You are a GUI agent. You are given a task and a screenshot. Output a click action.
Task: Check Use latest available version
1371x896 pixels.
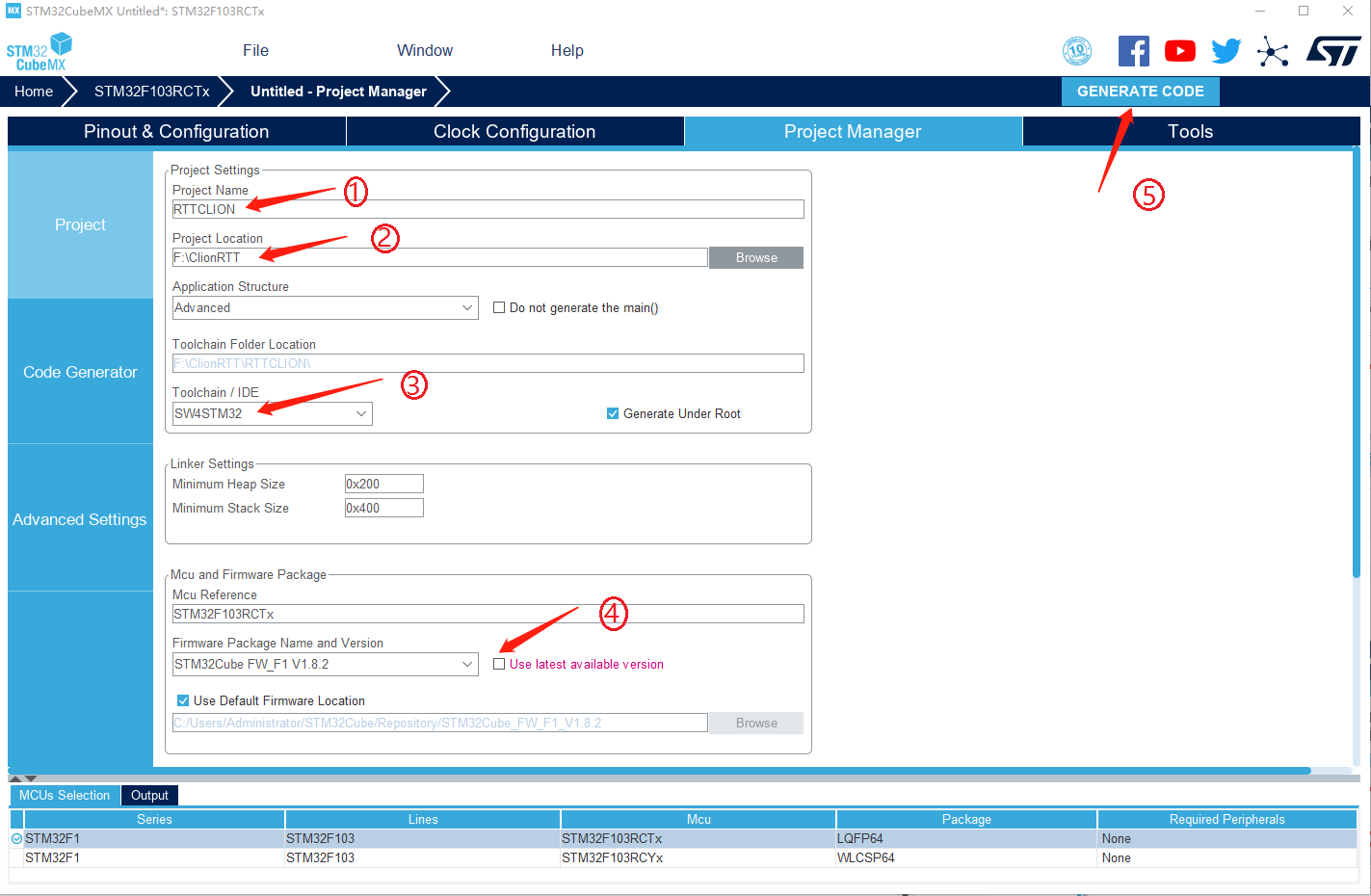pyautogui.click(x=499, y=665)
